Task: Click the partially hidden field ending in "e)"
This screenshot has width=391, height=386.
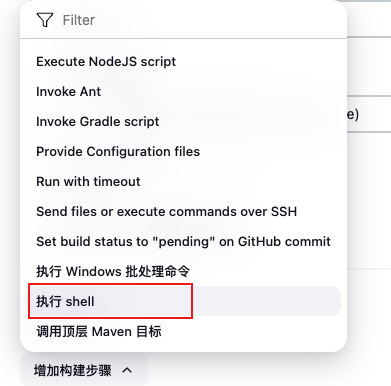Action: click(x=369, y=114)
